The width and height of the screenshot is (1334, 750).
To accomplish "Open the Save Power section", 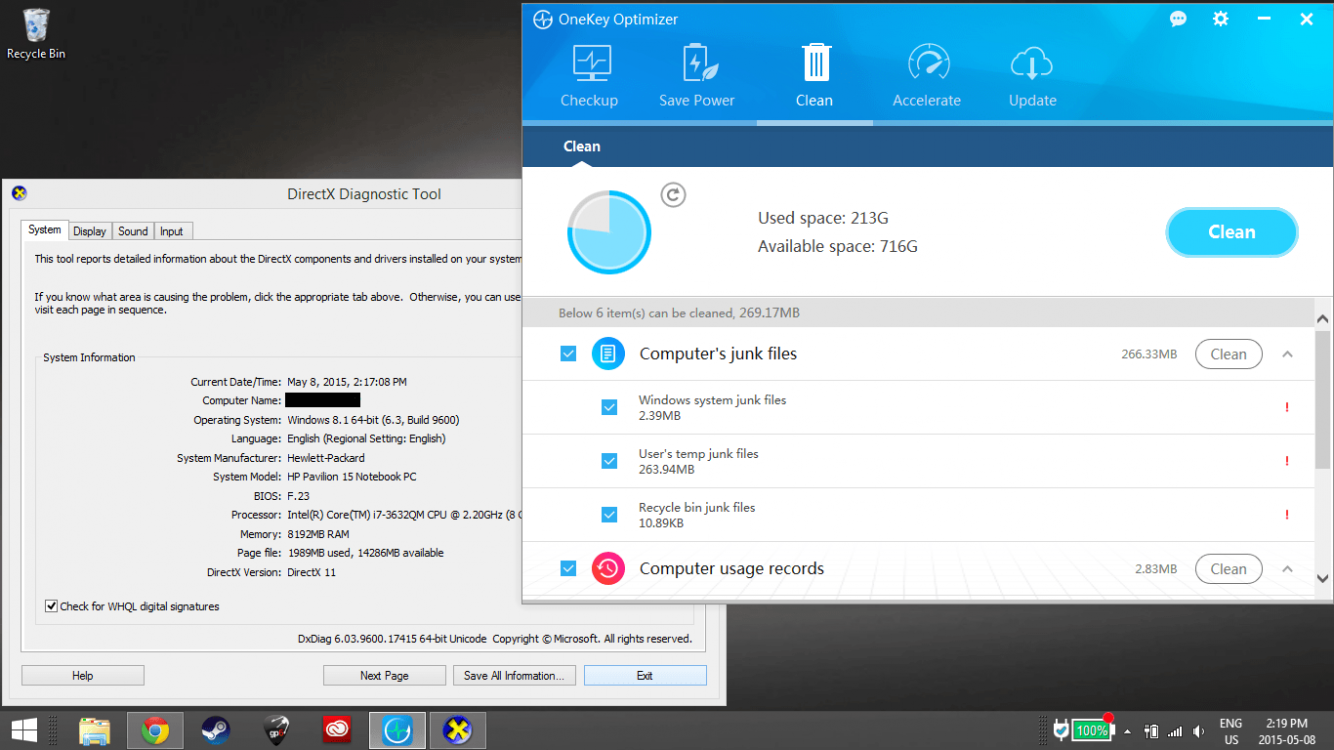I will tap(697, 76).
